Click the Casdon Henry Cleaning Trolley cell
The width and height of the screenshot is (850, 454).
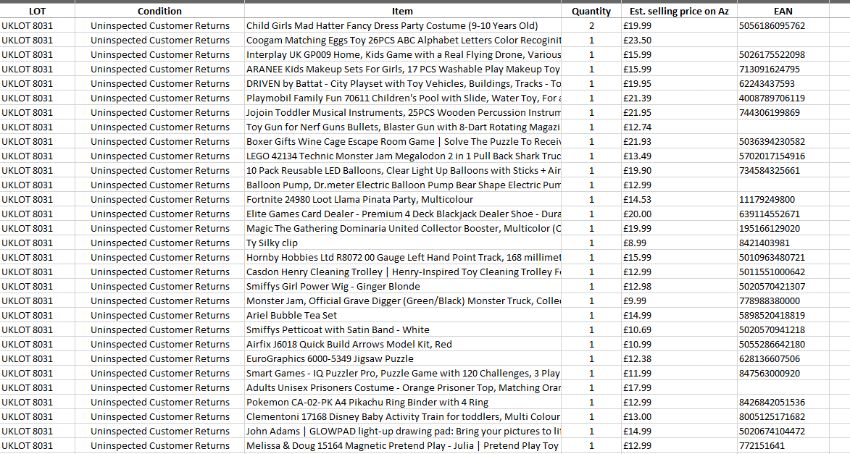[x=403, y=272]
